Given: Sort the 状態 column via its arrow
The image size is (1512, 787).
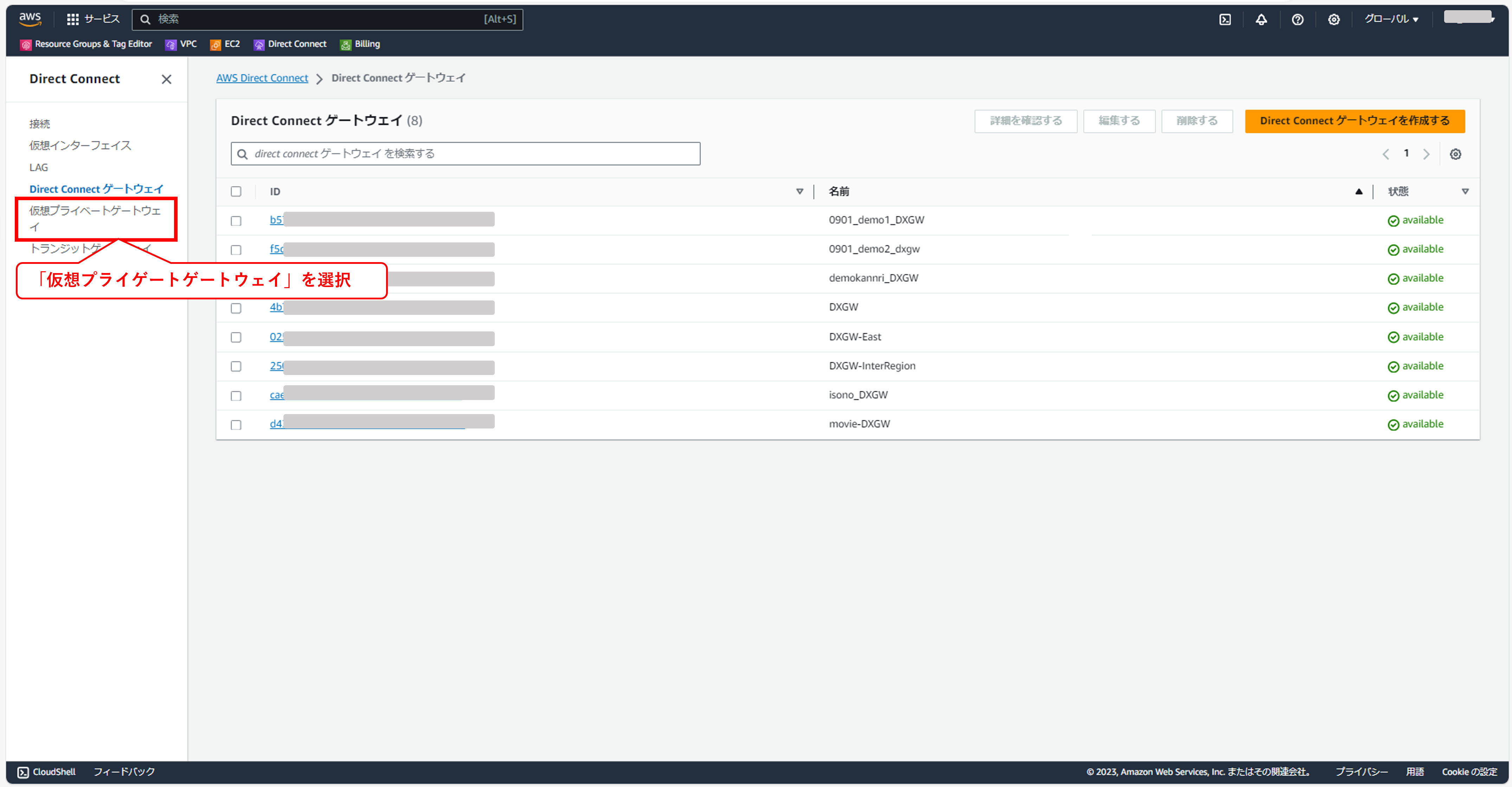Looking at the screenshot, I should (1465, 191).
